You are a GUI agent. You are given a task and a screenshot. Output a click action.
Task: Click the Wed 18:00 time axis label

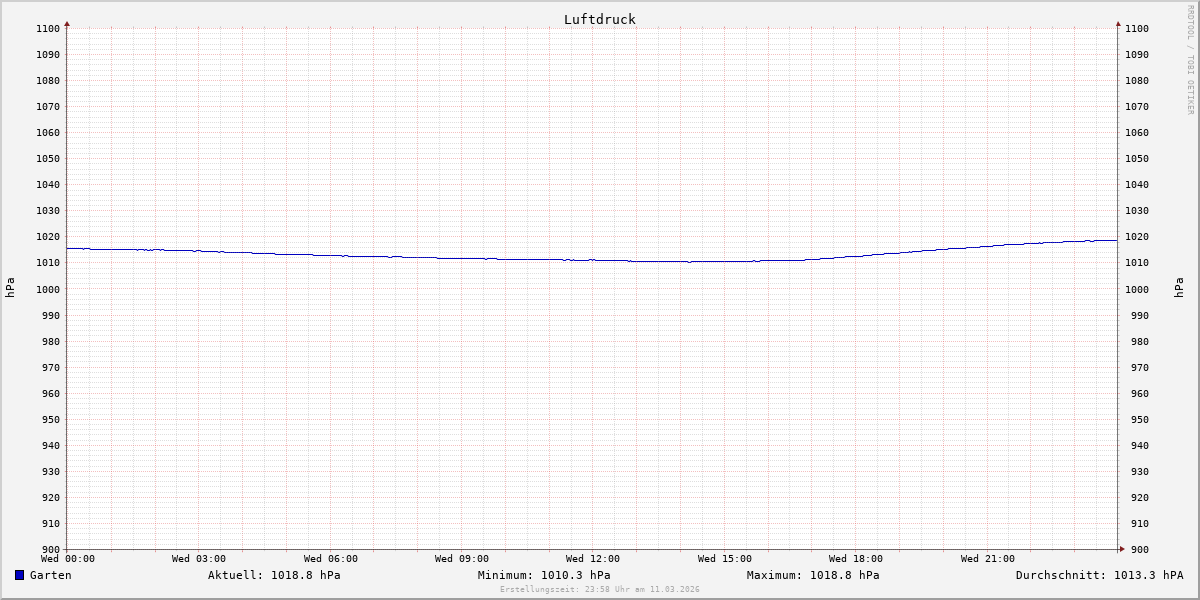pyautogui.click(x=856, y=559)
